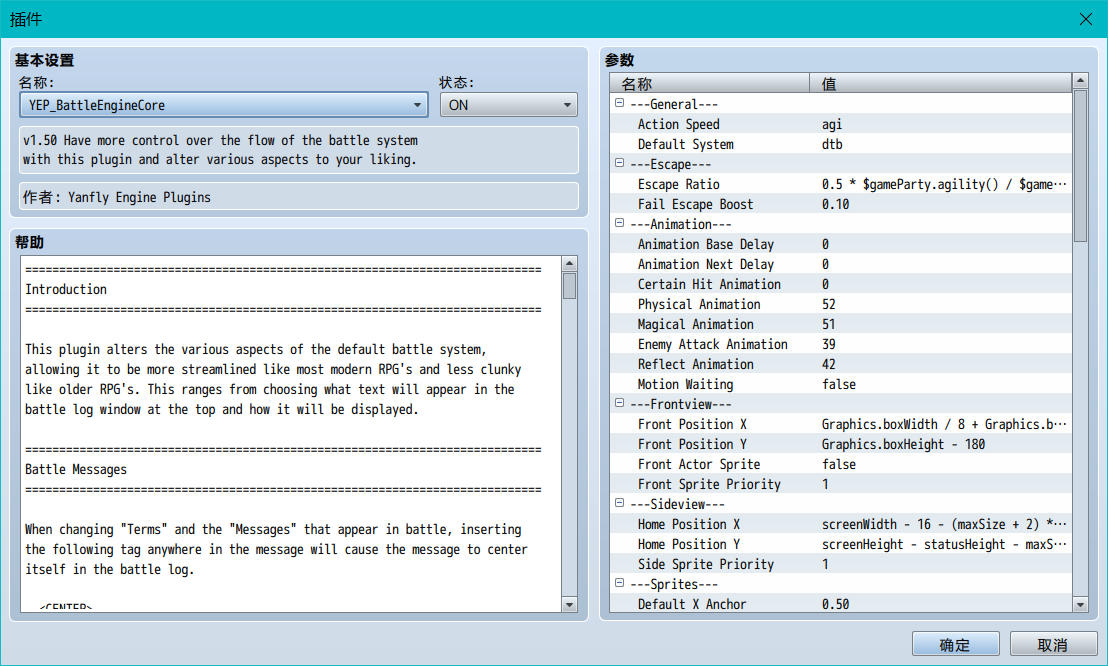Select the Home Position X parameter
The image size is (1108, 666).
pos(841,524)
